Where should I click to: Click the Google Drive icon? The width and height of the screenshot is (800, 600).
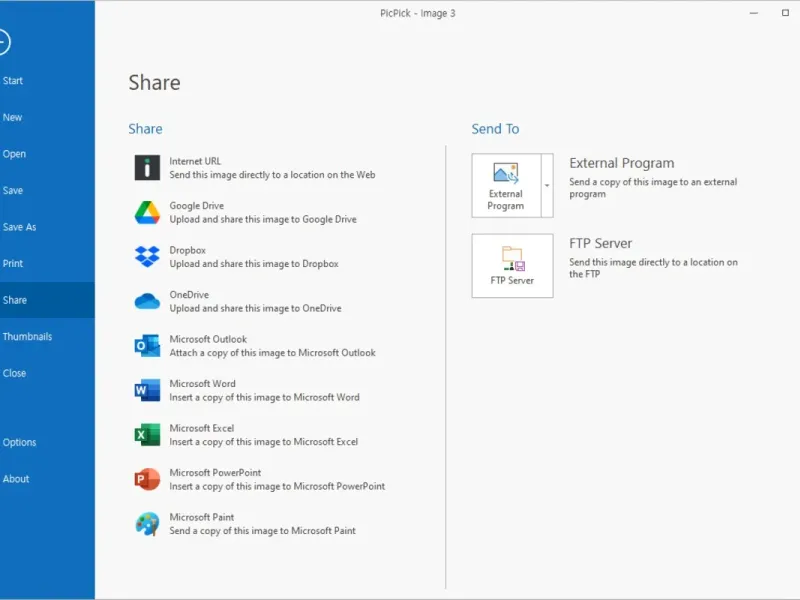pos(147,212)
